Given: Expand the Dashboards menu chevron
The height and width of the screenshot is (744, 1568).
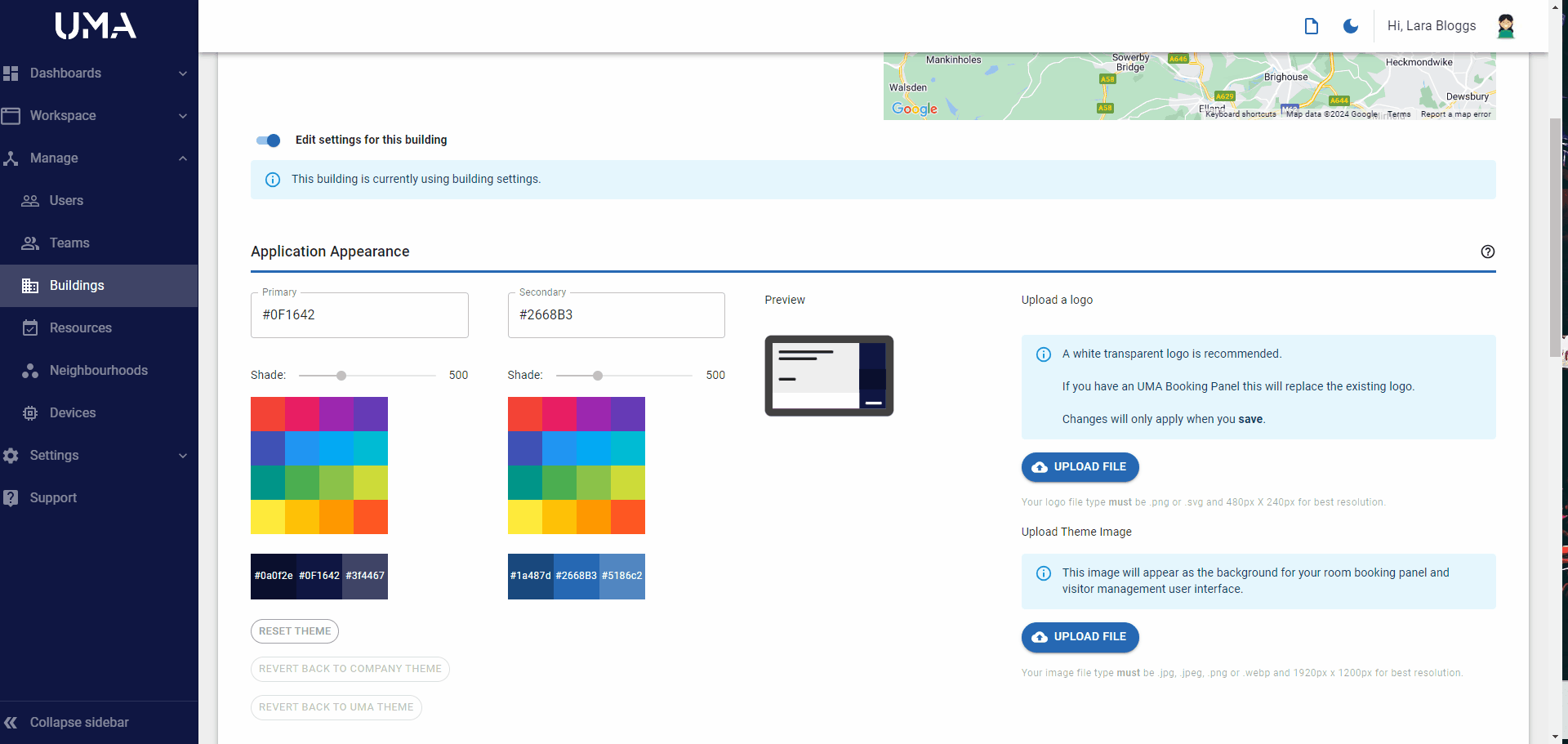Looking at the screenshot, I should [183, 74].
